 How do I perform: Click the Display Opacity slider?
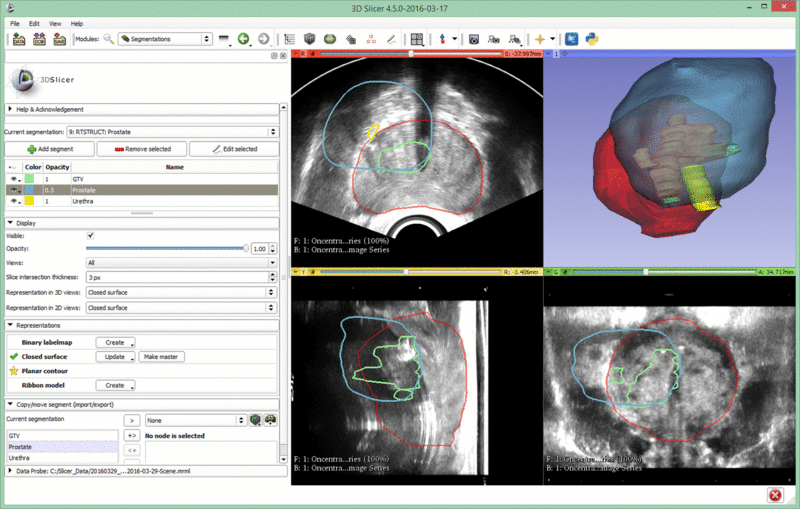(x=167, y=248)
